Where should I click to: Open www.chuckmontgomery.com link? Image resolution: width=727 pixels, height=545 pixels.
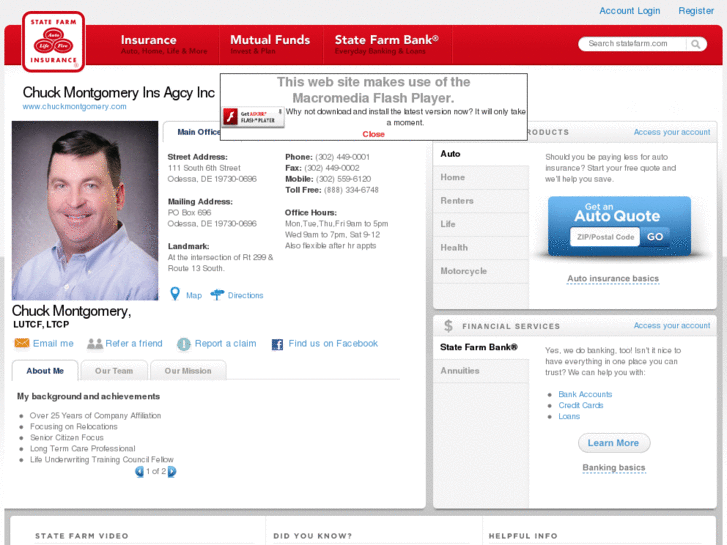[74, 106]
